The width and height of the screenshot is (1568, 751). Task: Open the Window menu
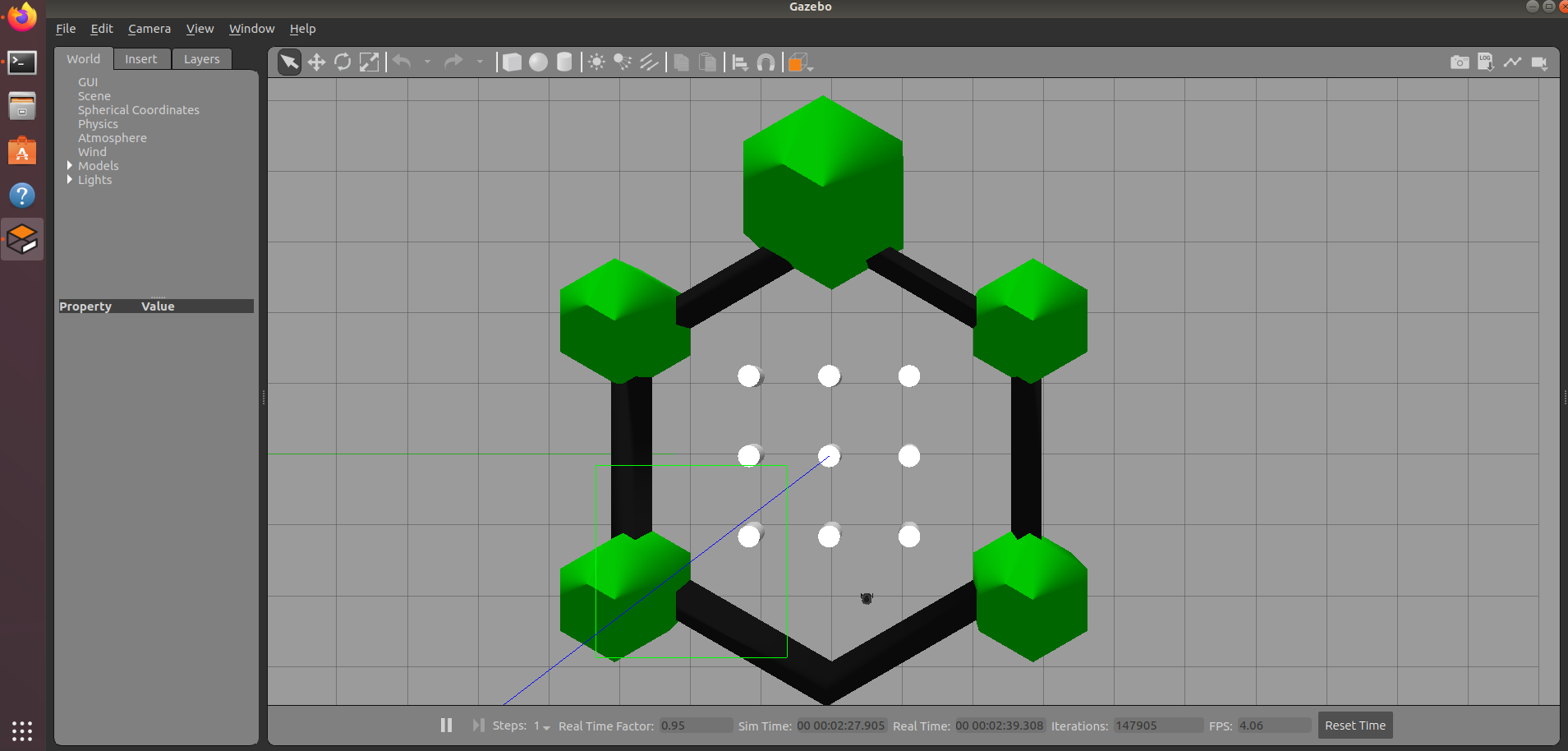point(252,29)
